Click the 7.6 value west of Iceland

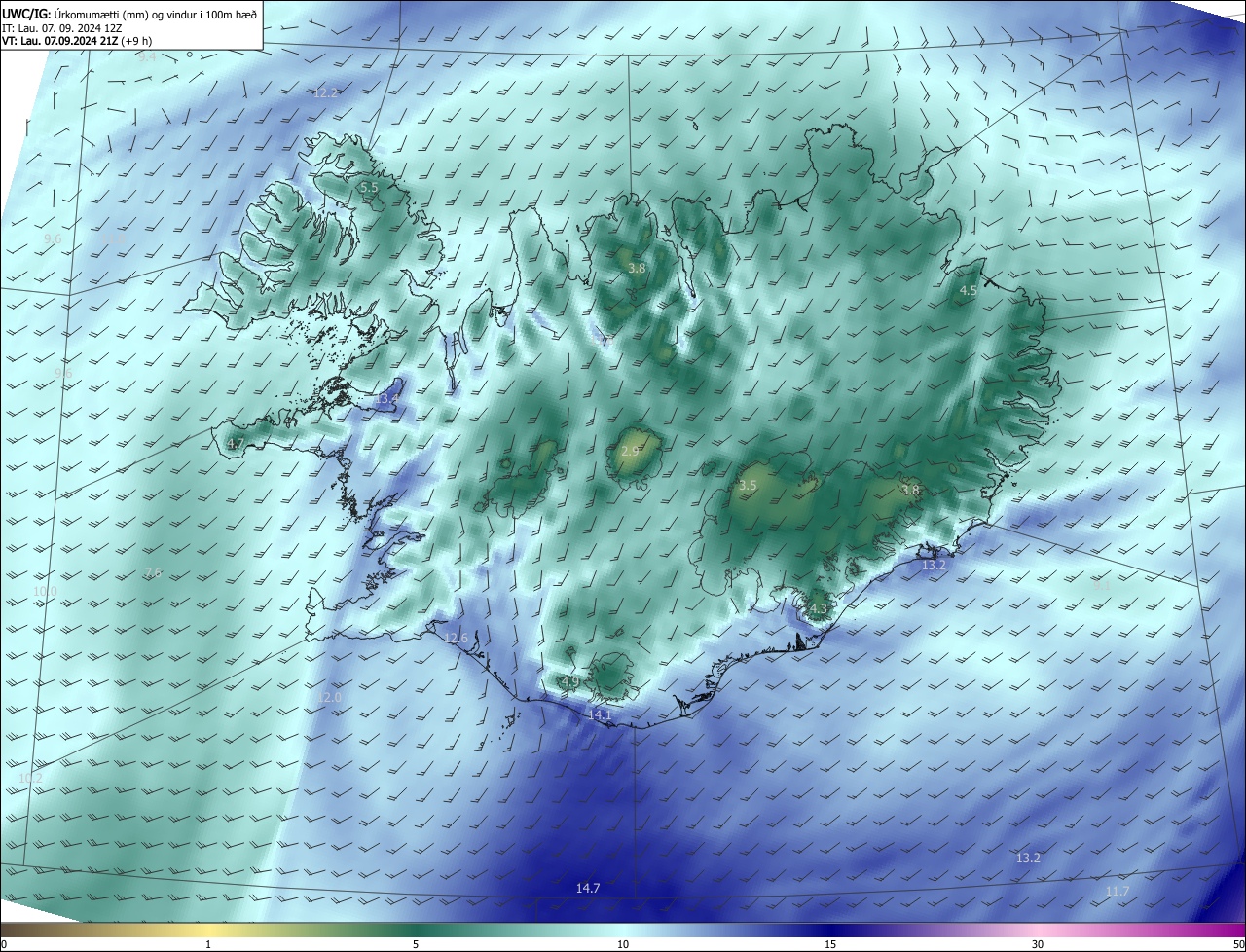pyautogui.click(x=153, y=572)
